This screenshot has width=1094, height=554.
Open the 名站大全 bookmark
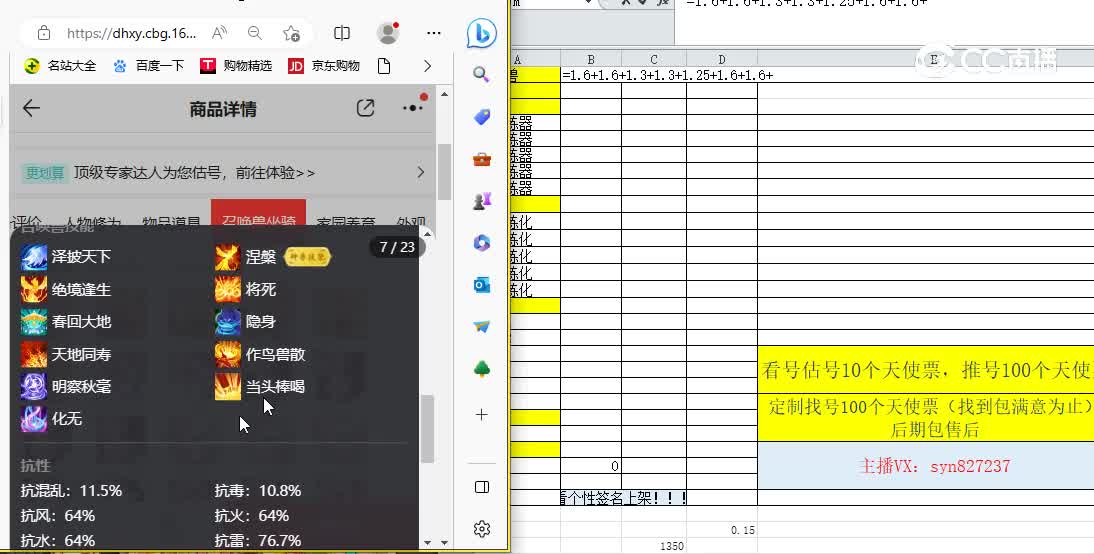point(60,66)
